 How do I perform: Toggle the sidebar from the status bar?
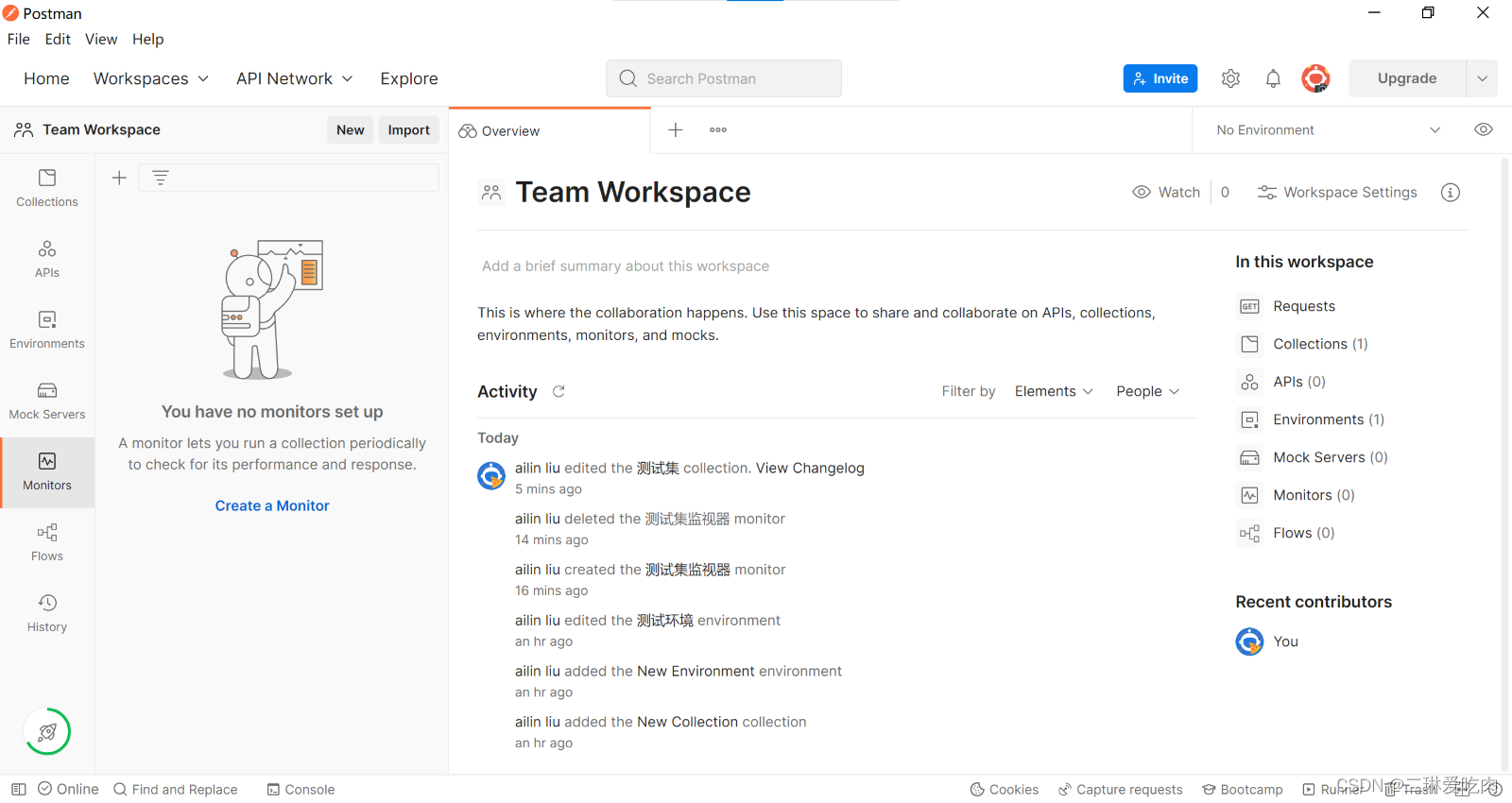point(19,790)
